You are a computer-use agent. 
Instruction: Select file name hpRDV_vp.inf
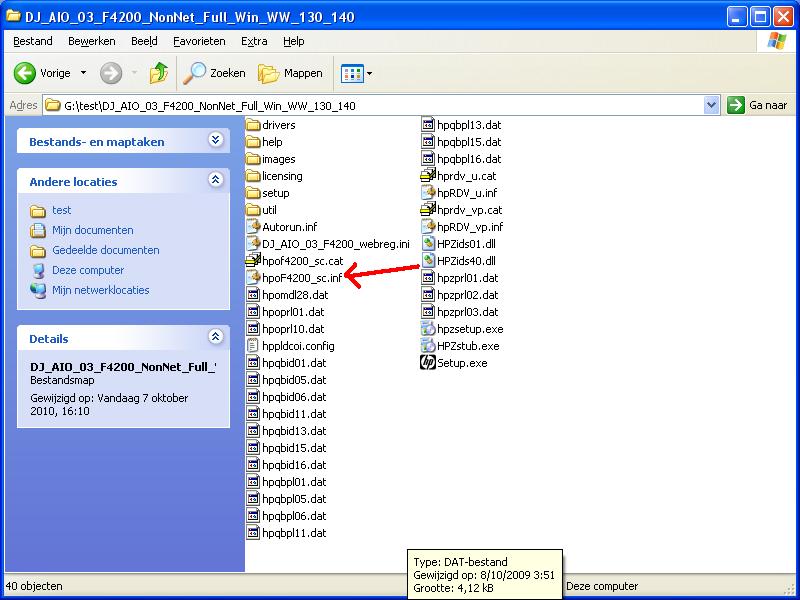coord(470,227)
